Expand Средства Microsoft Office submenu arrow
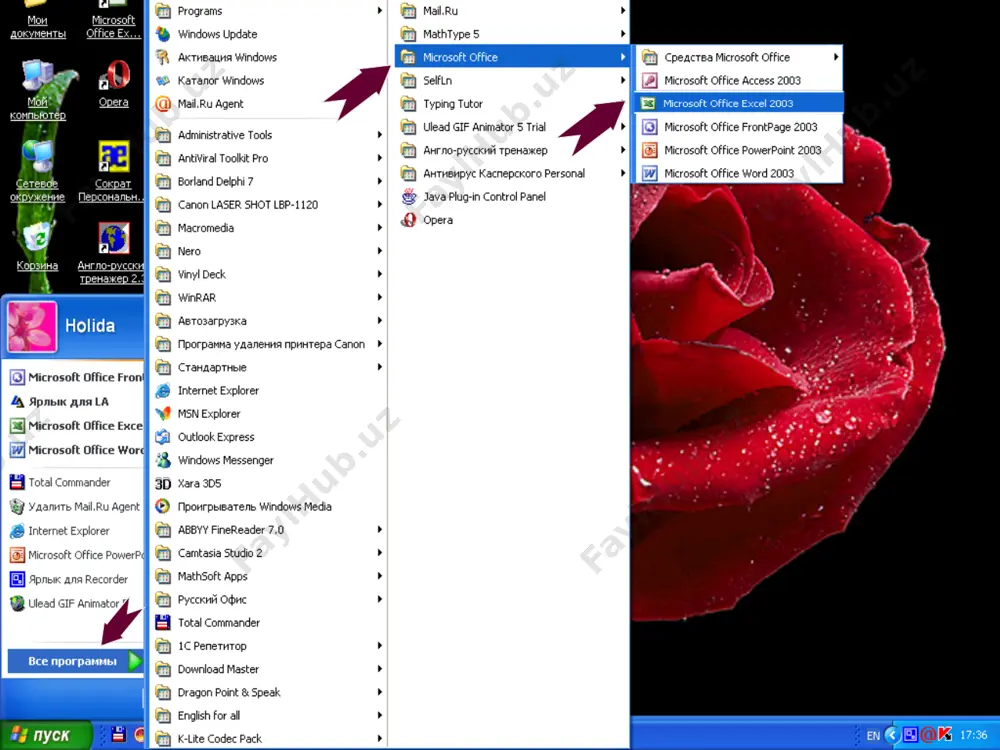1000x750 pixels. [x=835, y=57]
